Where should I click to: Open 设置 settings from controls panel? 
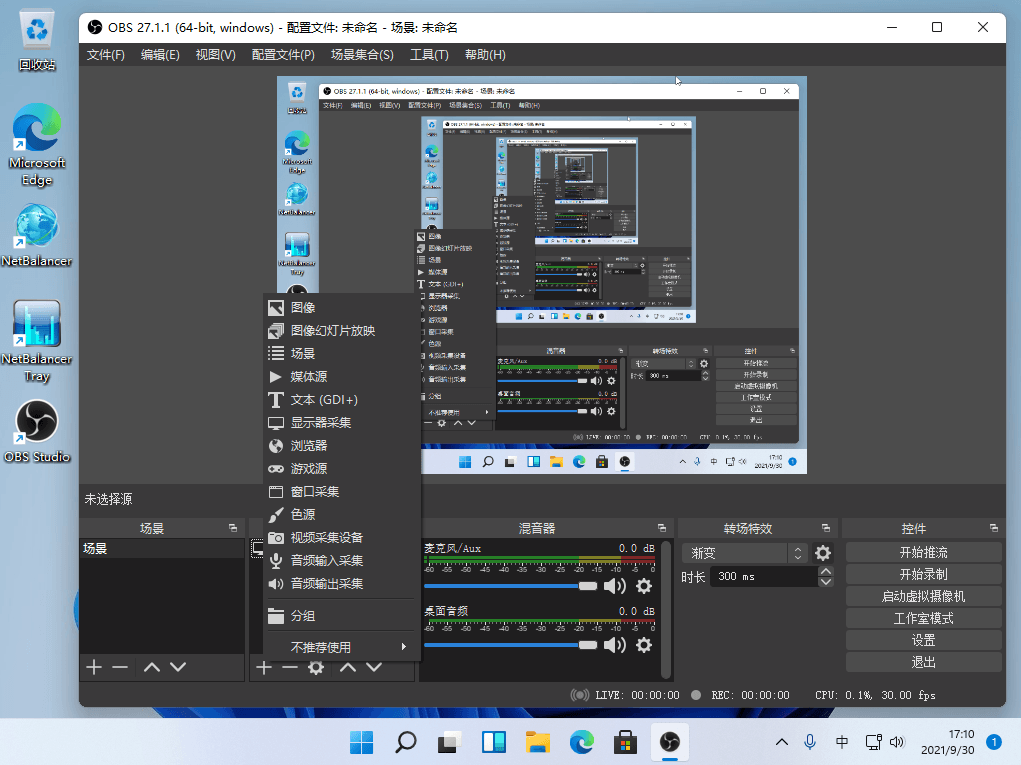click(x=923, y=641)
